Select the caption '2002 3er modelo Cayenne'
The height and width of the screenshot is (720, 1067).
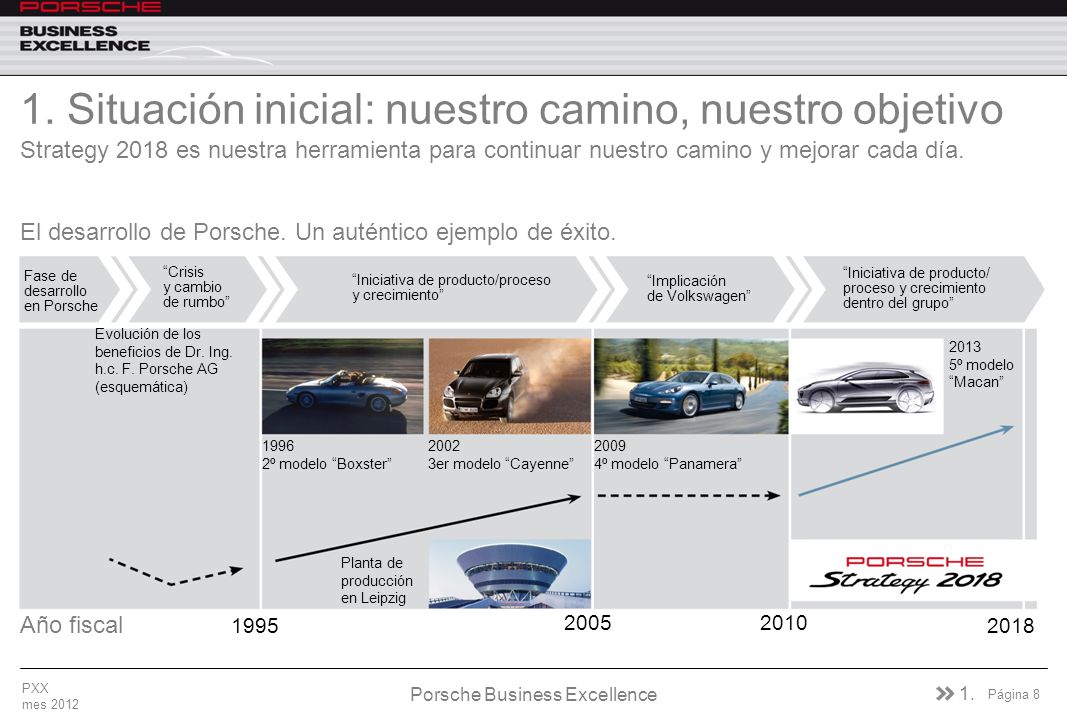coord(501,455)
